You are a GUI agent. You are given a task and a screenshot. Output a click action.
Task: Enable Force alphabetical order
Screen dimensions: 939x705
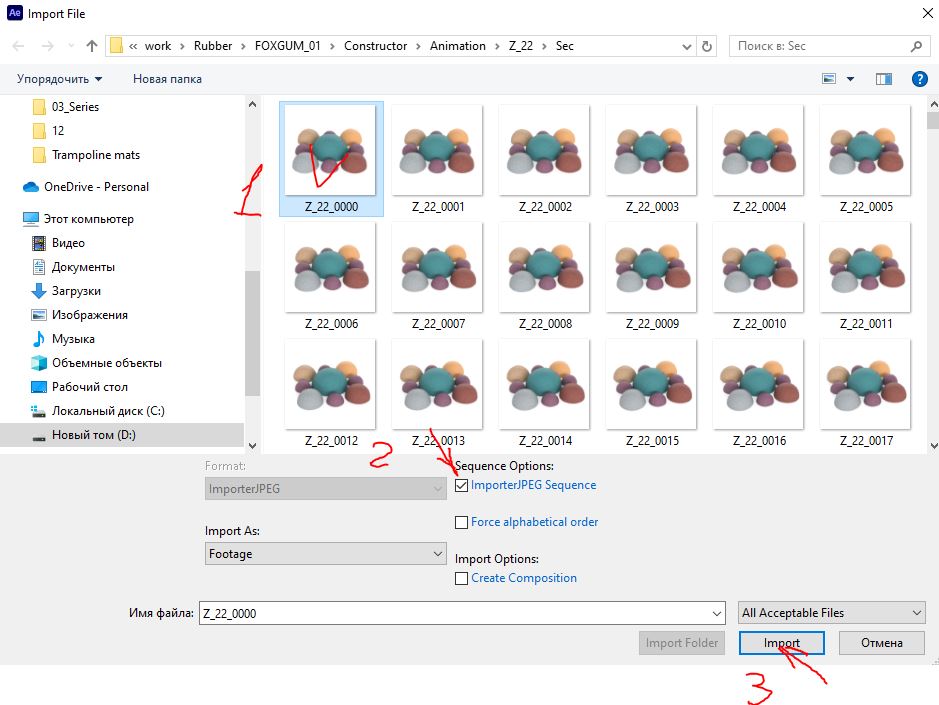[461, 522]
